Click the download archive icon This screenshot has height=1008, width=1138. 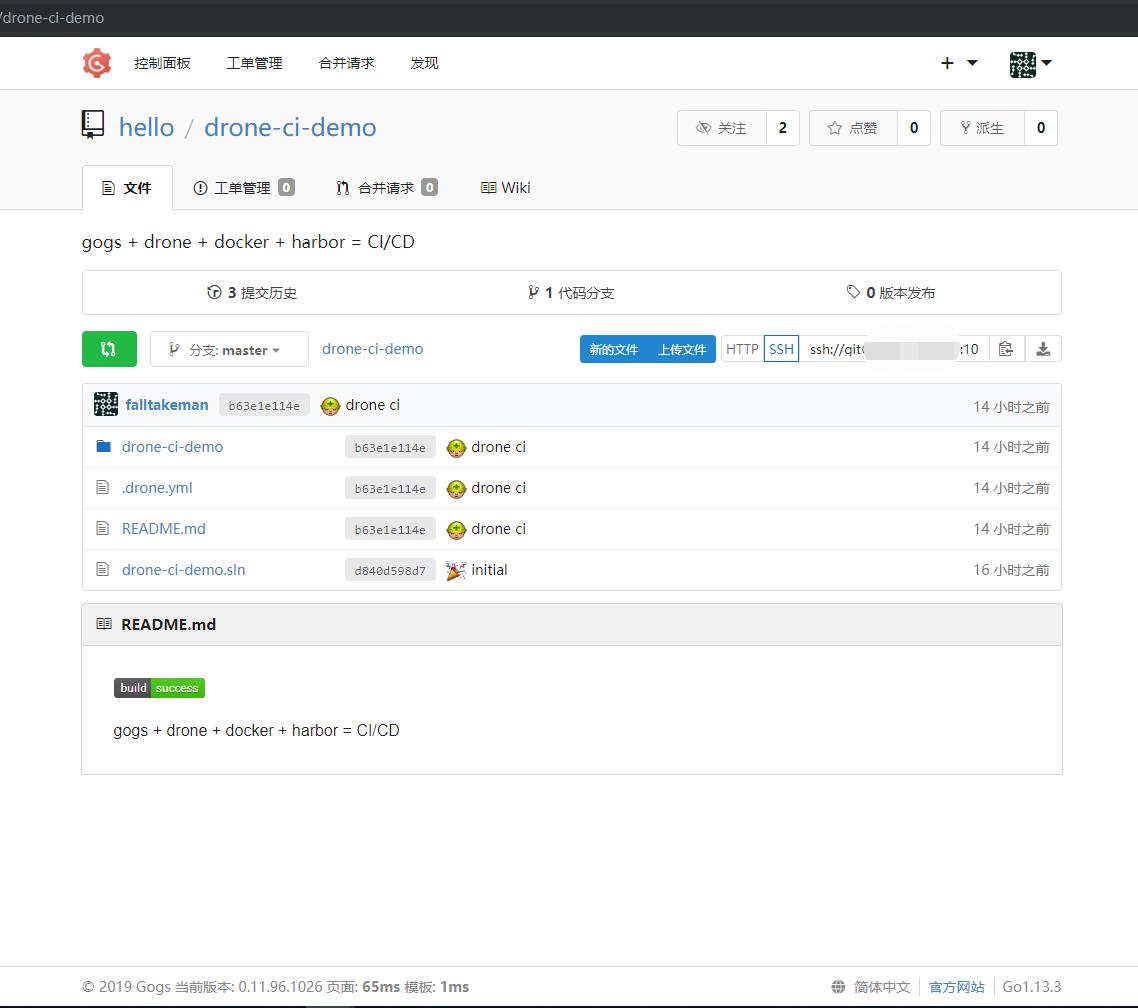click(1043, 349)
